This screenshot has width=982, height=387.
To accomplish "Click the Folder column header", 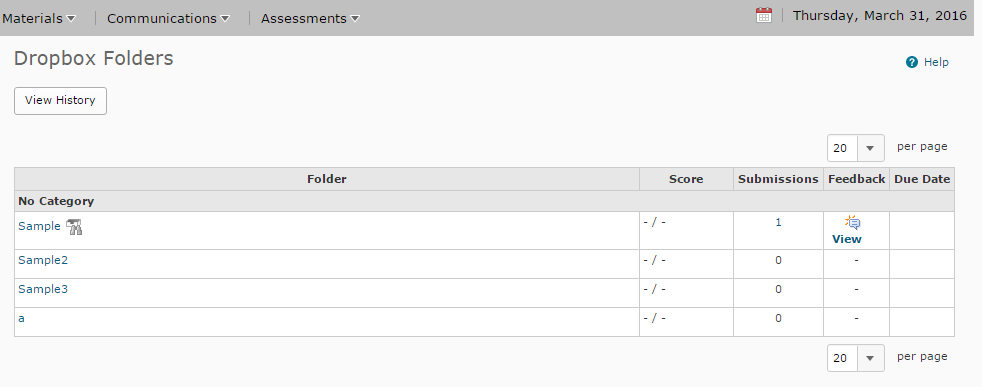I will click(327, 179).
